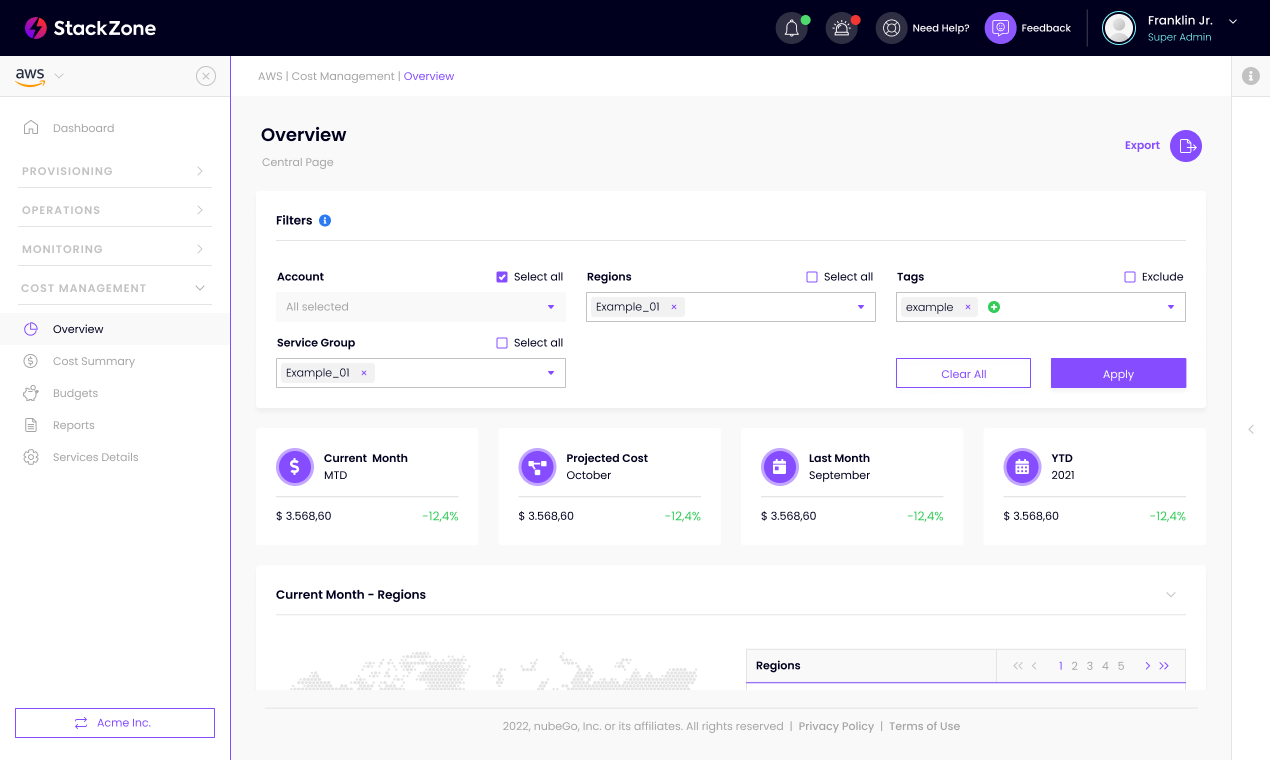
Task: Click the purple Export icon button
Action: [1186, 146]
